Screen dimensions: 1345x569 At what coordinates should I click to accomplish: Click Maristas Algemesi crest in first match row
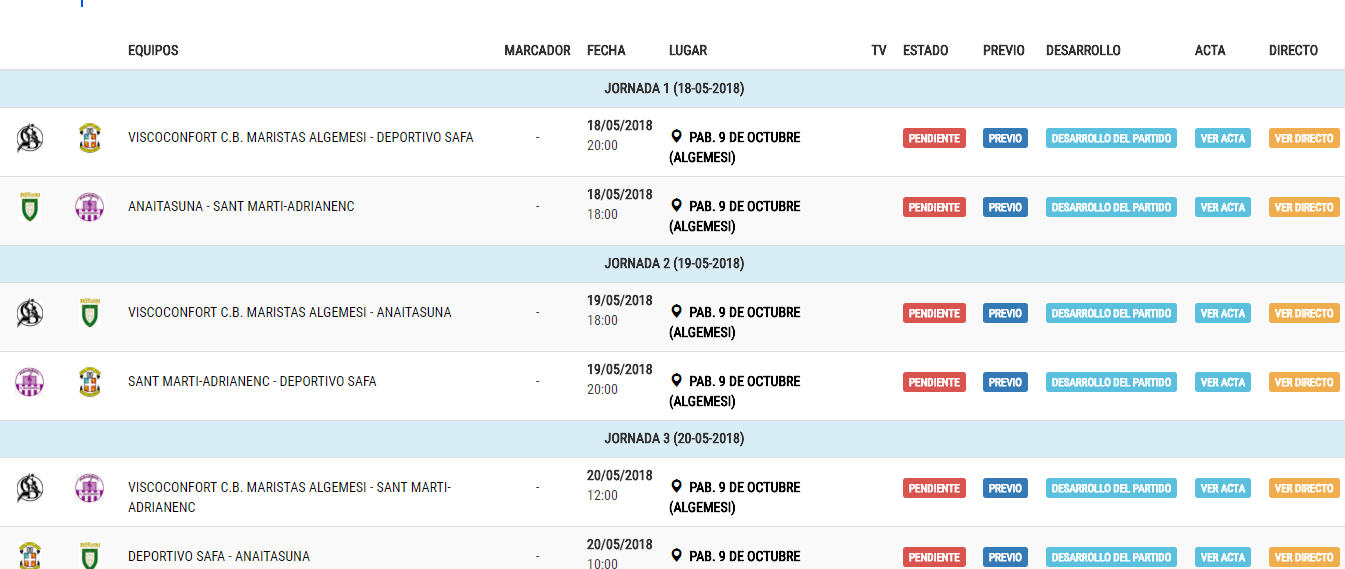[x=30, y=138]
